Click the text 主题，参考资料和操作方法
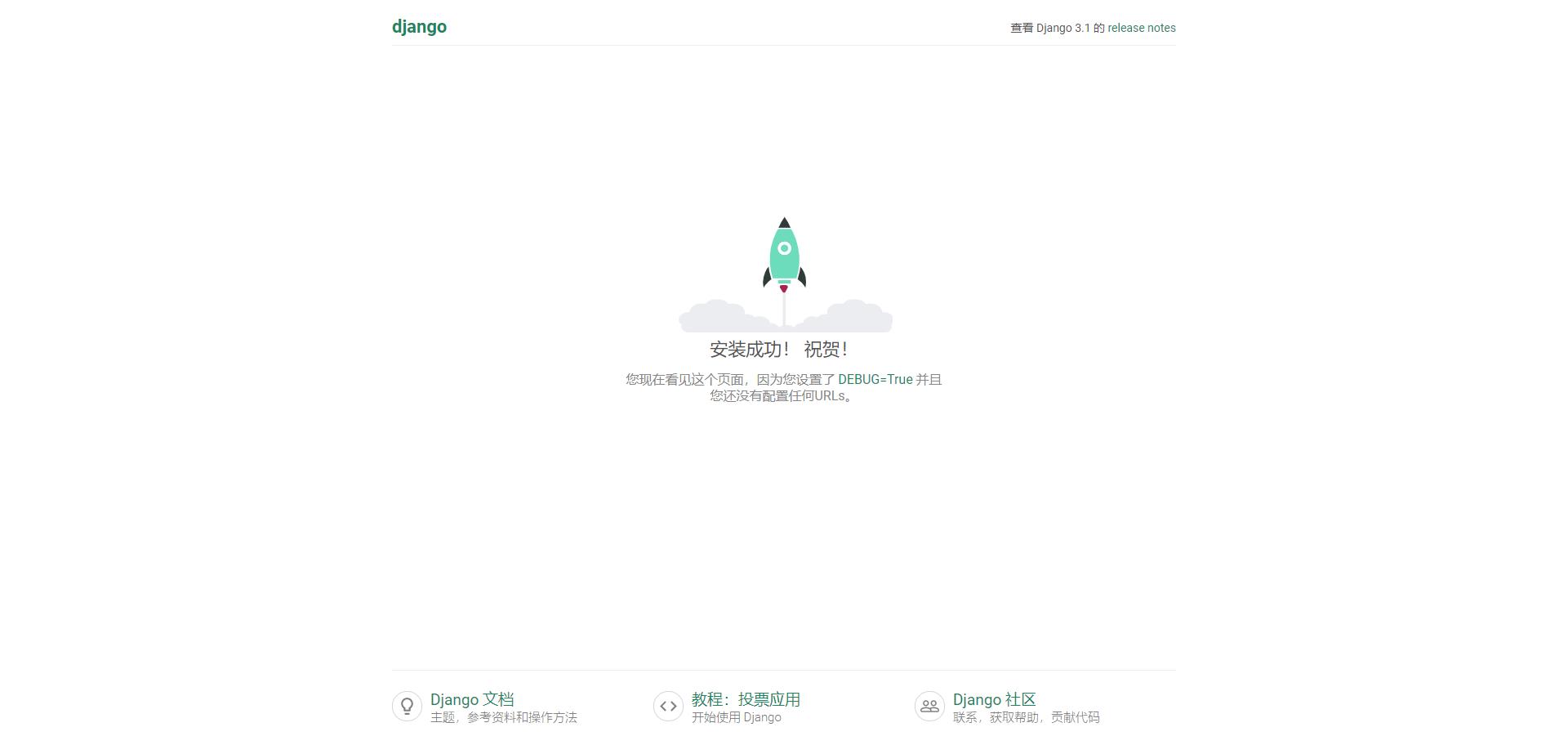Screen dimensions: 1568x745 pyautogui.click(x=504, y=717)
